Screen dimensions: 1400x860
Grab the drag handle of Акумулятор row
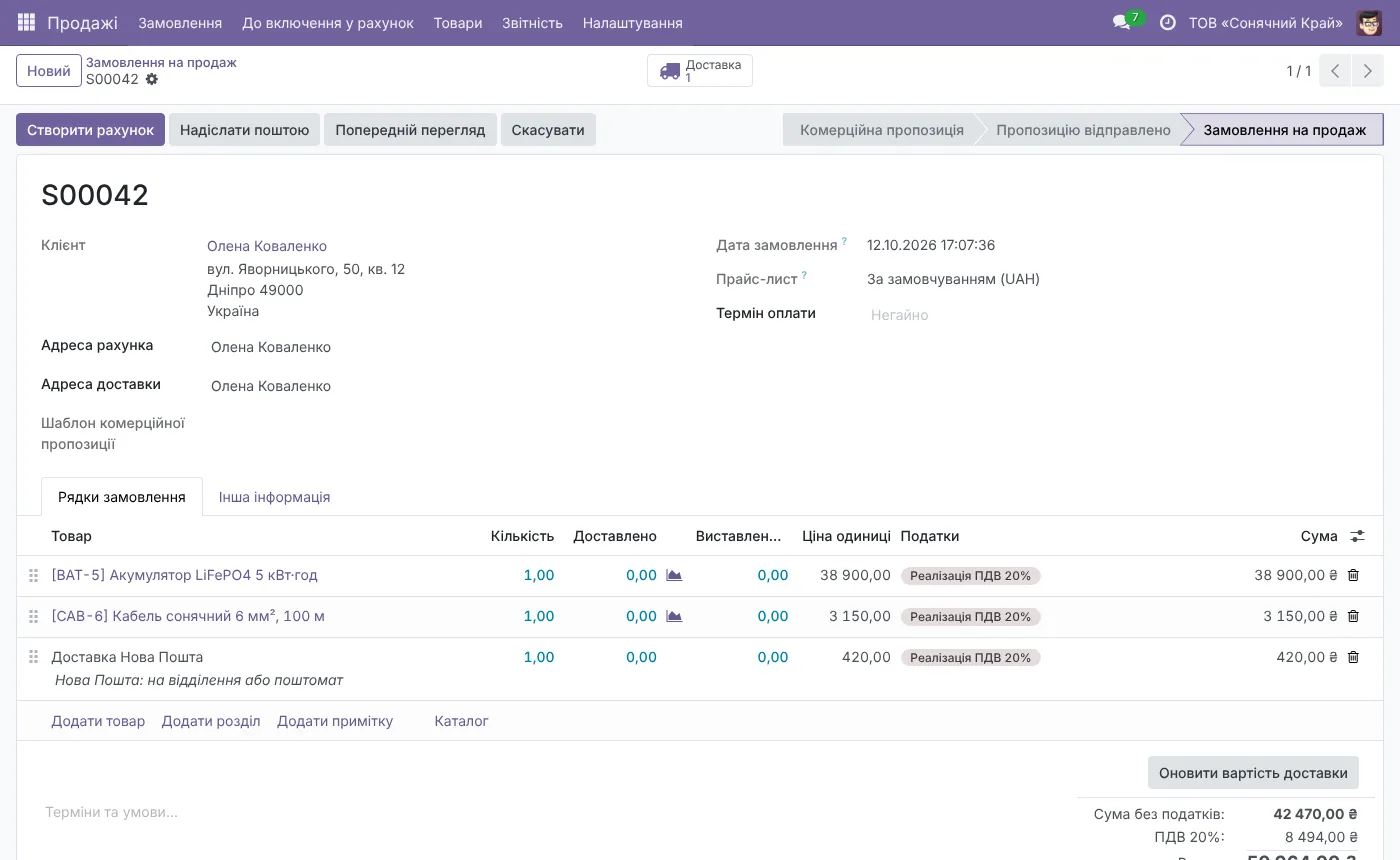[33, 575]
